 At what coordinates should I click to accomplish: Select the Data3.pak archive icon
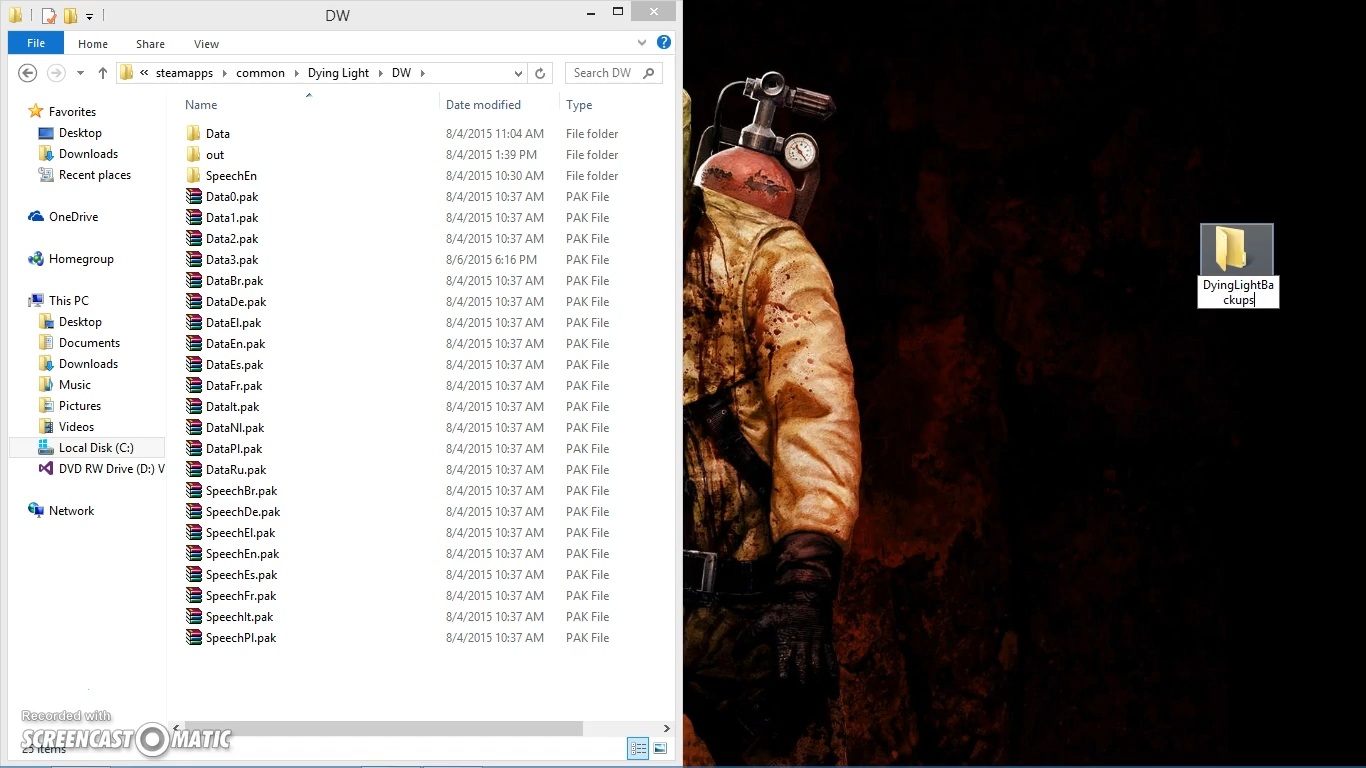pos(194,260)
